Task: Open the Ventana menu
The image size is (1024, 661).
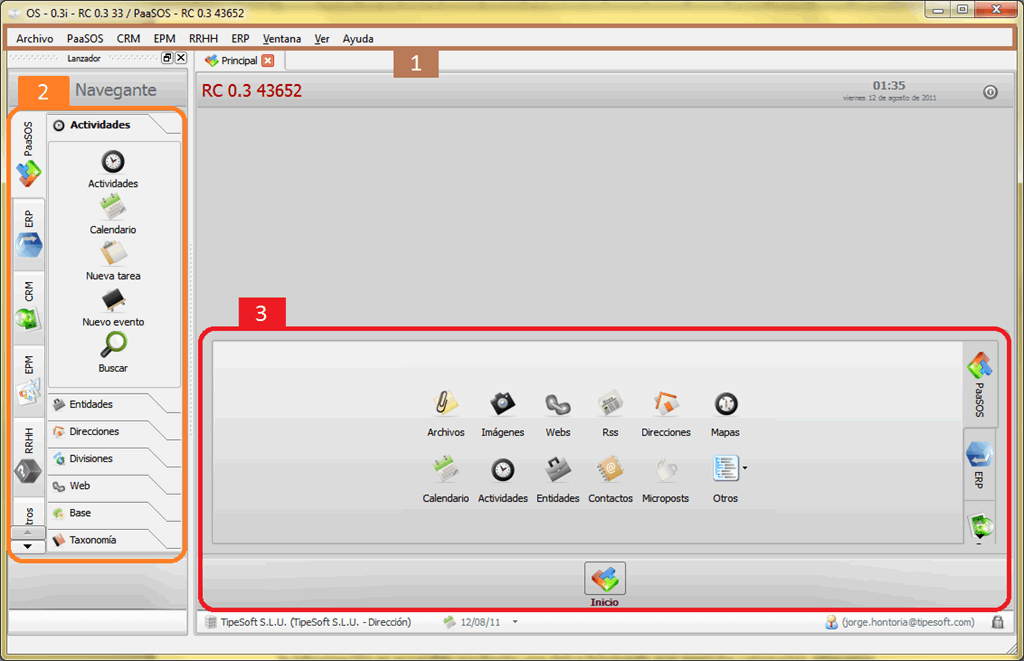Action: pyautogui.click(x=281, y=39)
